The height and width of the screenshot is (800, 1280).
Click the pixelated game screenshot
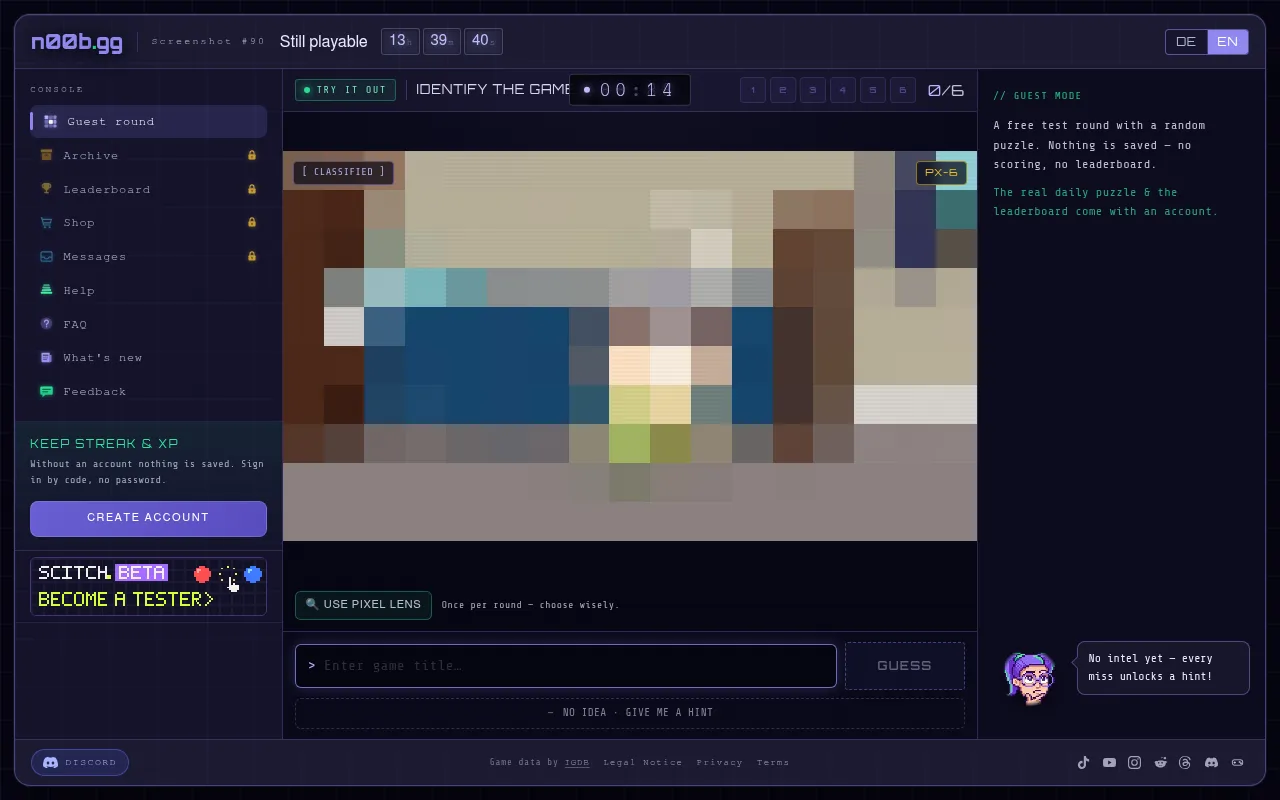pos(630,346)
